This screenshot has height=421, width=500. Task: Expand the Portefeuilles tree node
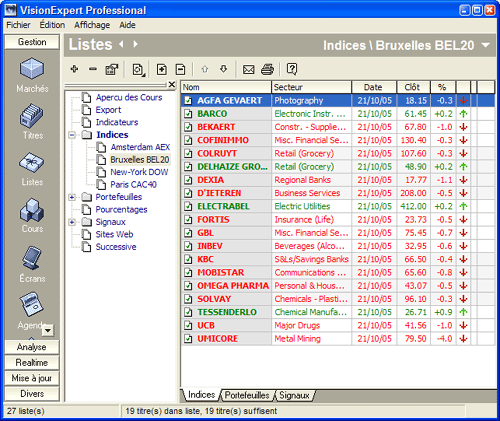[72, 197]
